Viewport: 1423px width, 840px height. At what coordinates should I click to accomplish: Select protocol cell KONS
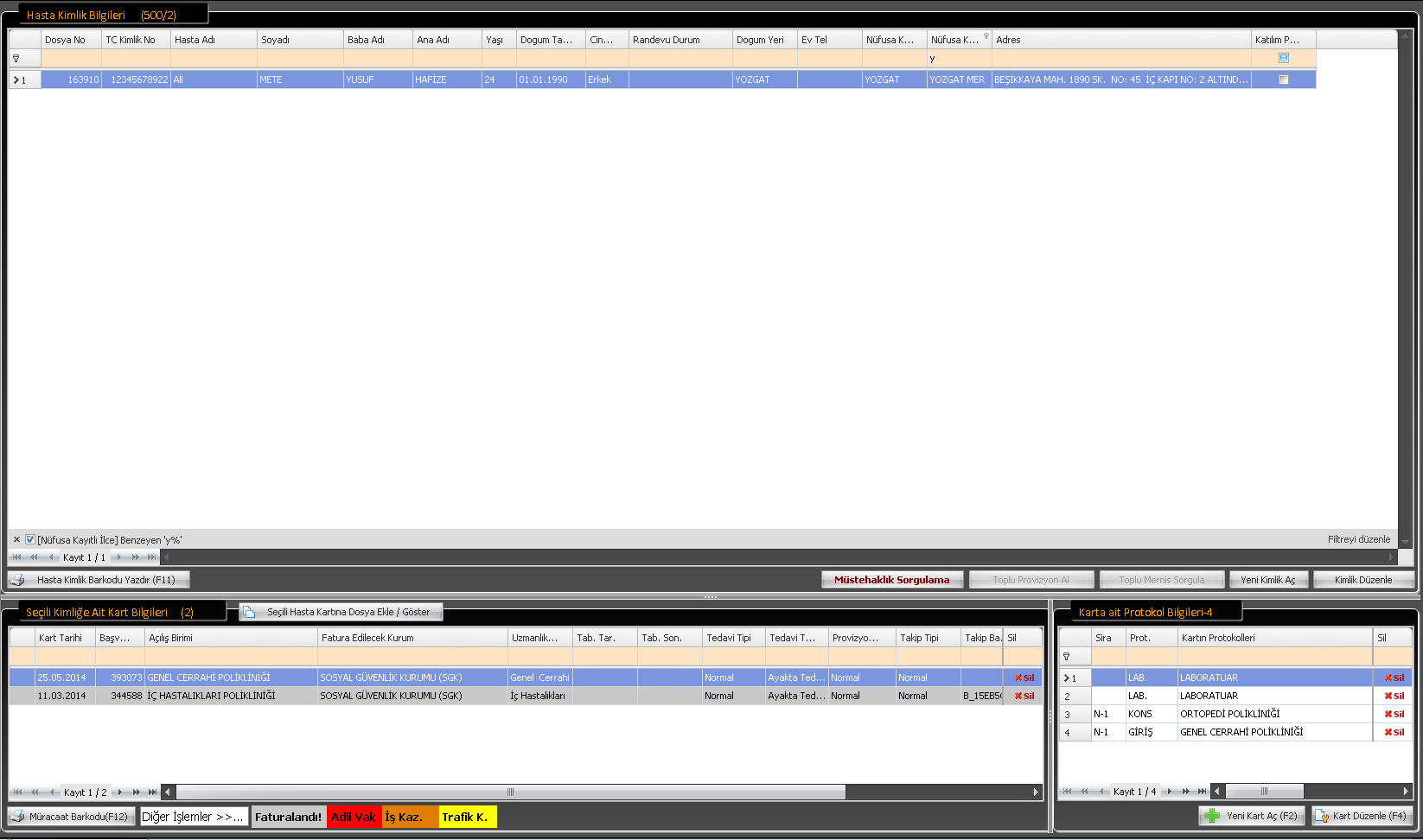(x=1152, y=714)
